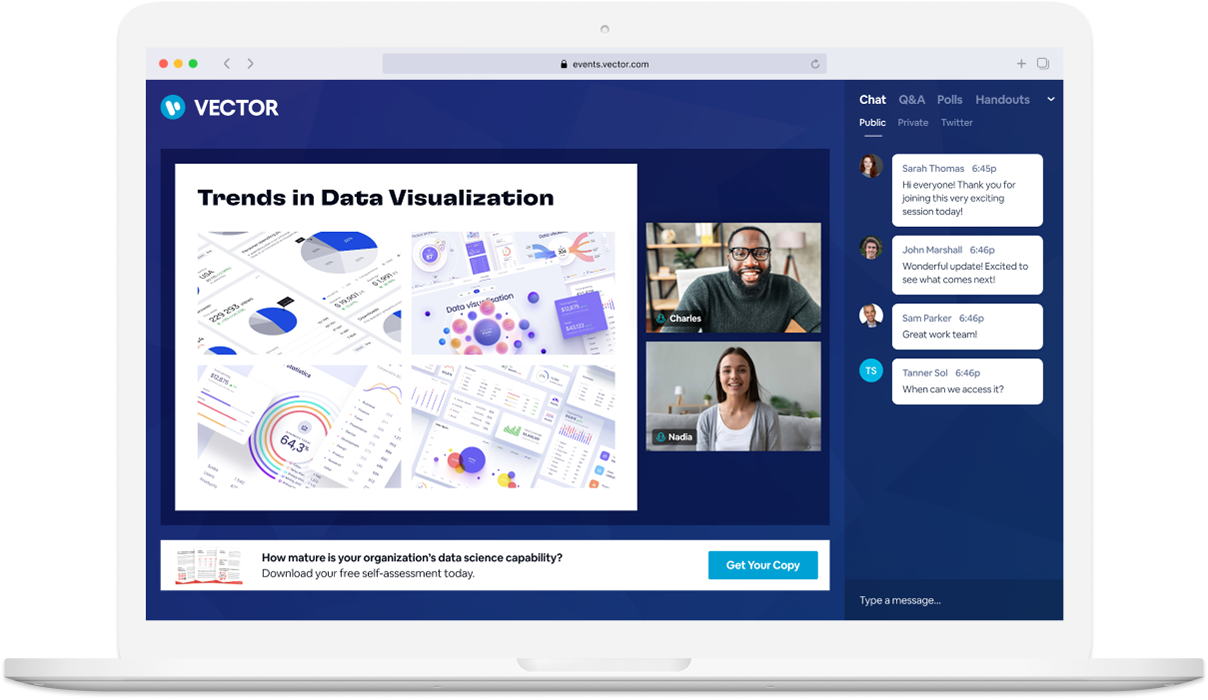The width and height of the screenshot is (1208, 700).
Task: Switch to the Q&A tab
Action: (x=911, y=100)
